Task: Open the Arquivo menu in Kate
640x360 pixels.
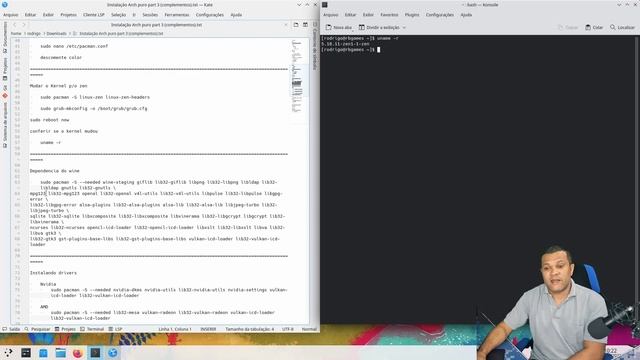Action: (11, 15)
